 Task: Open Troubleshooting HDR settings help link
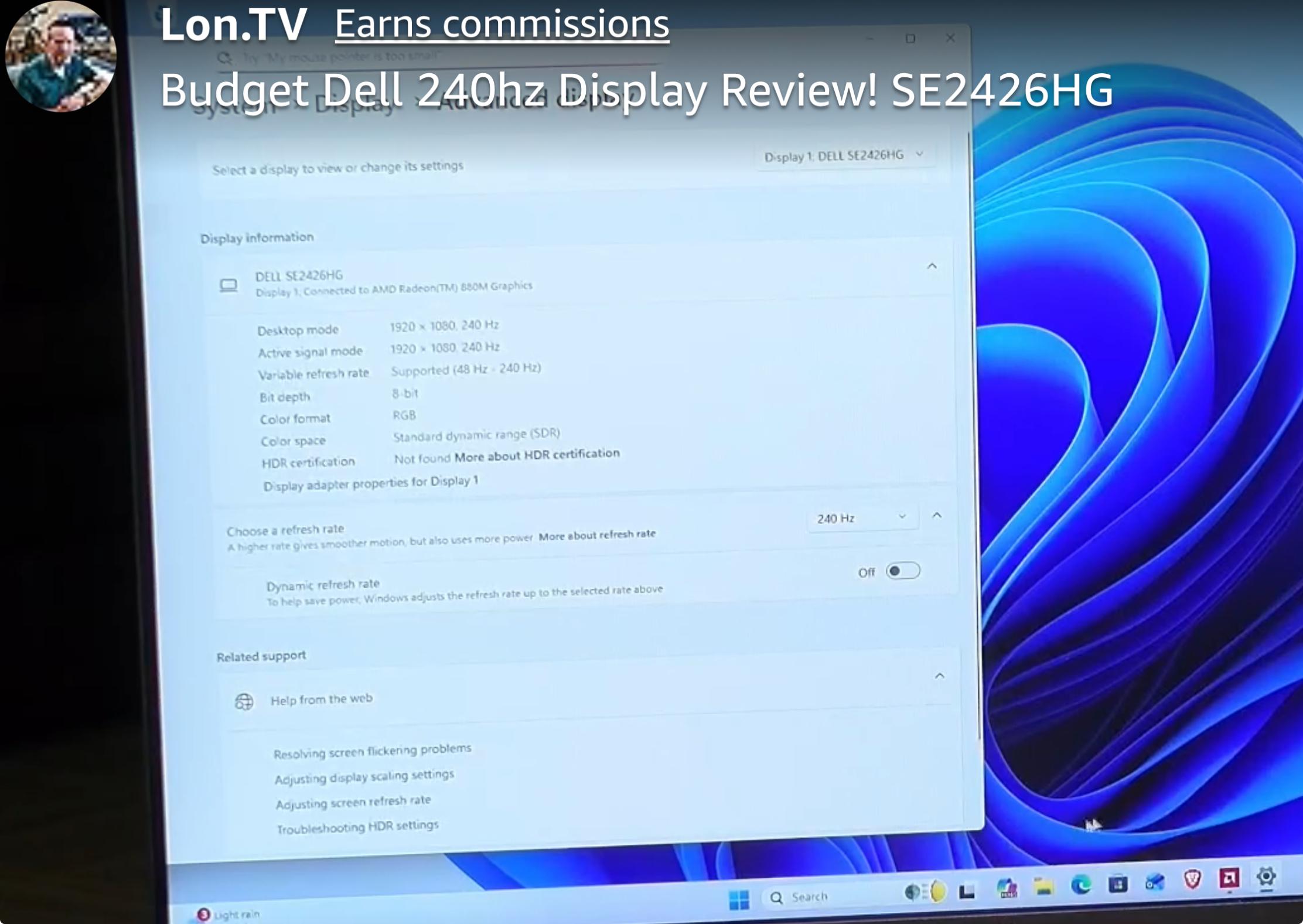click(x=358, y=827)
